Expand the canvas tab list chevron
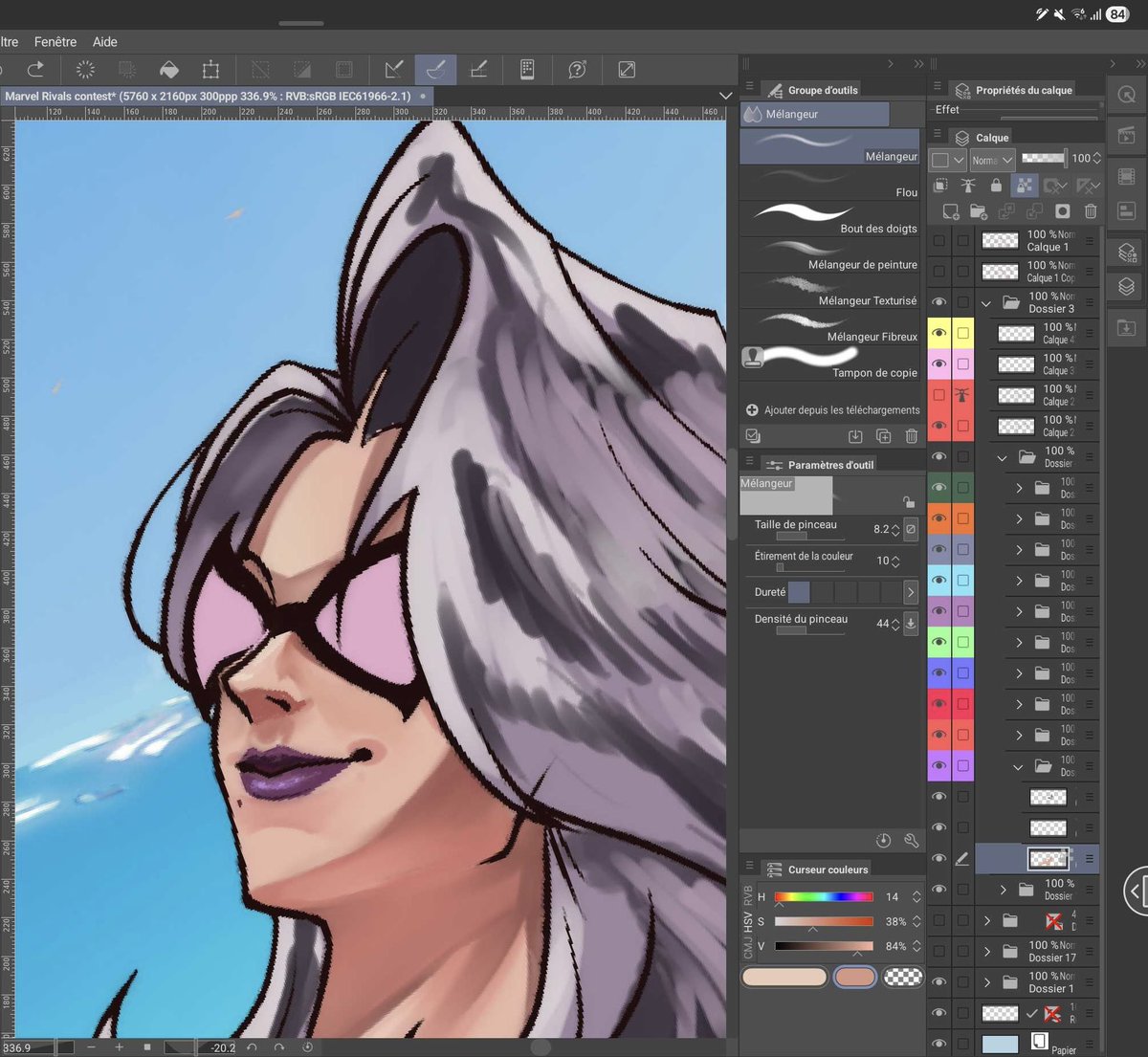The height and width of the screenshot is (1057, 1148). tap(725, 96)
